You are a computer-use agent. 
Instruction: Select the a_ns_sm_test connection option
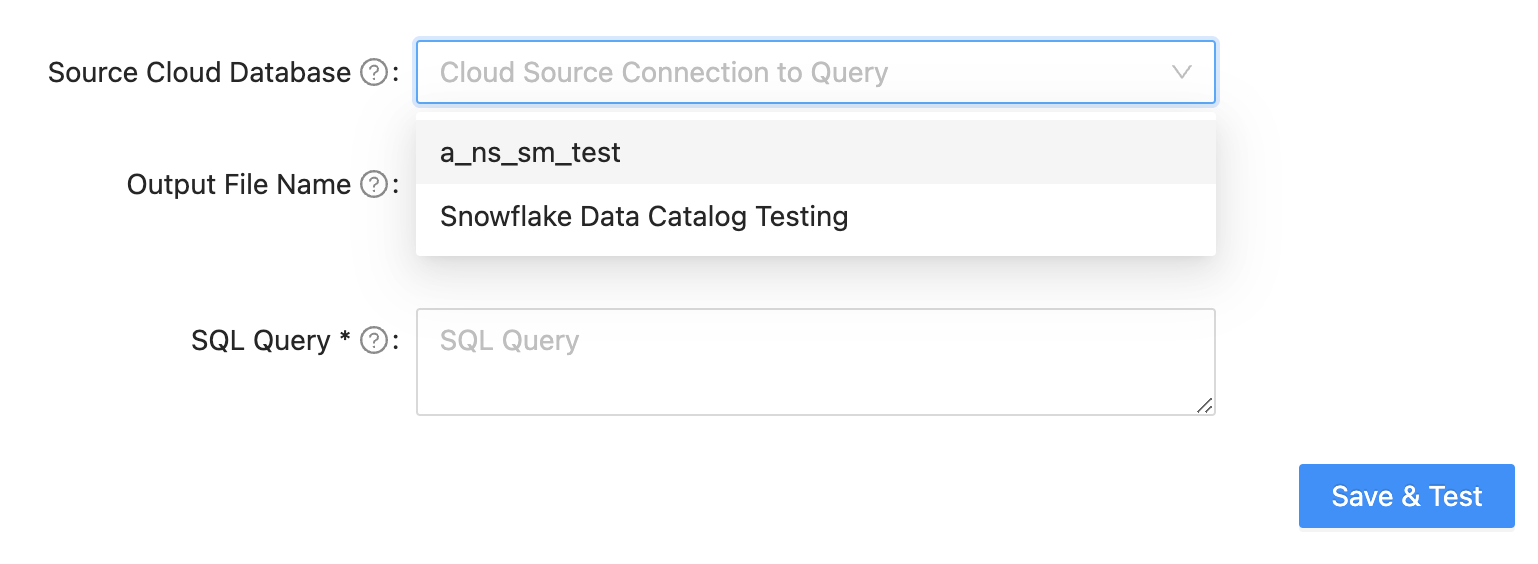coord(530,153)
